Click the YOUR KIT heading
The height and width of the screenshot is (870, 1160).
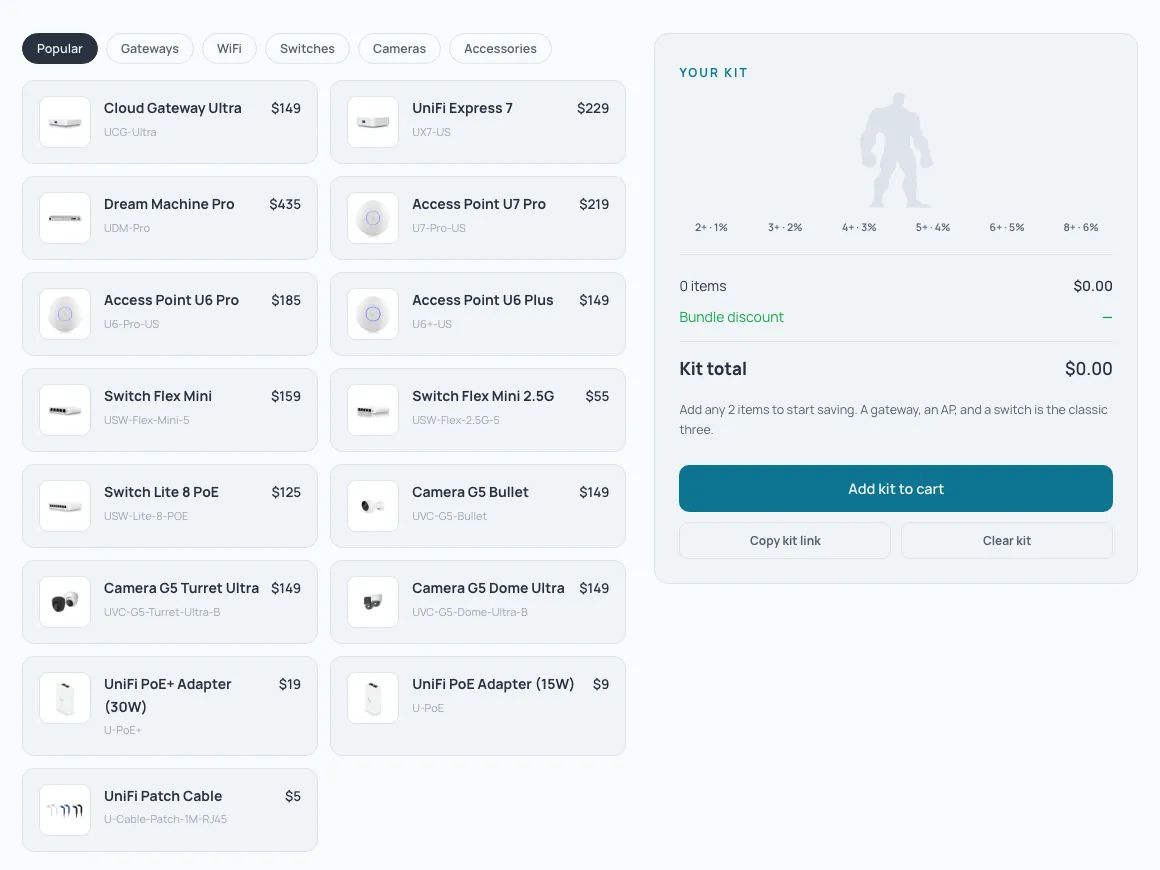point(714,73)
